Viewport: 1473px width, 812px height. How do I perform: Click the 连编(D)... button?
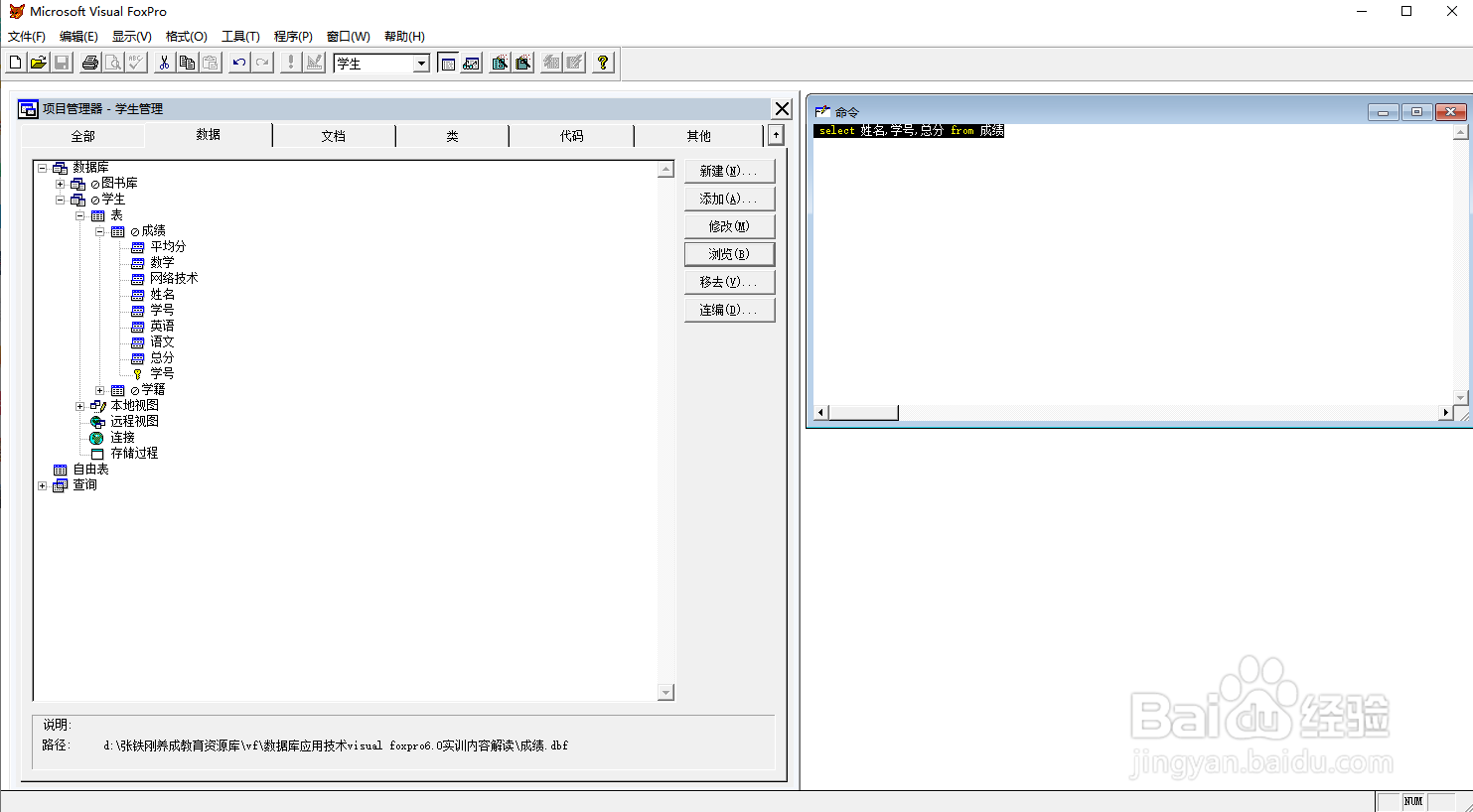(x=729, y=310)
